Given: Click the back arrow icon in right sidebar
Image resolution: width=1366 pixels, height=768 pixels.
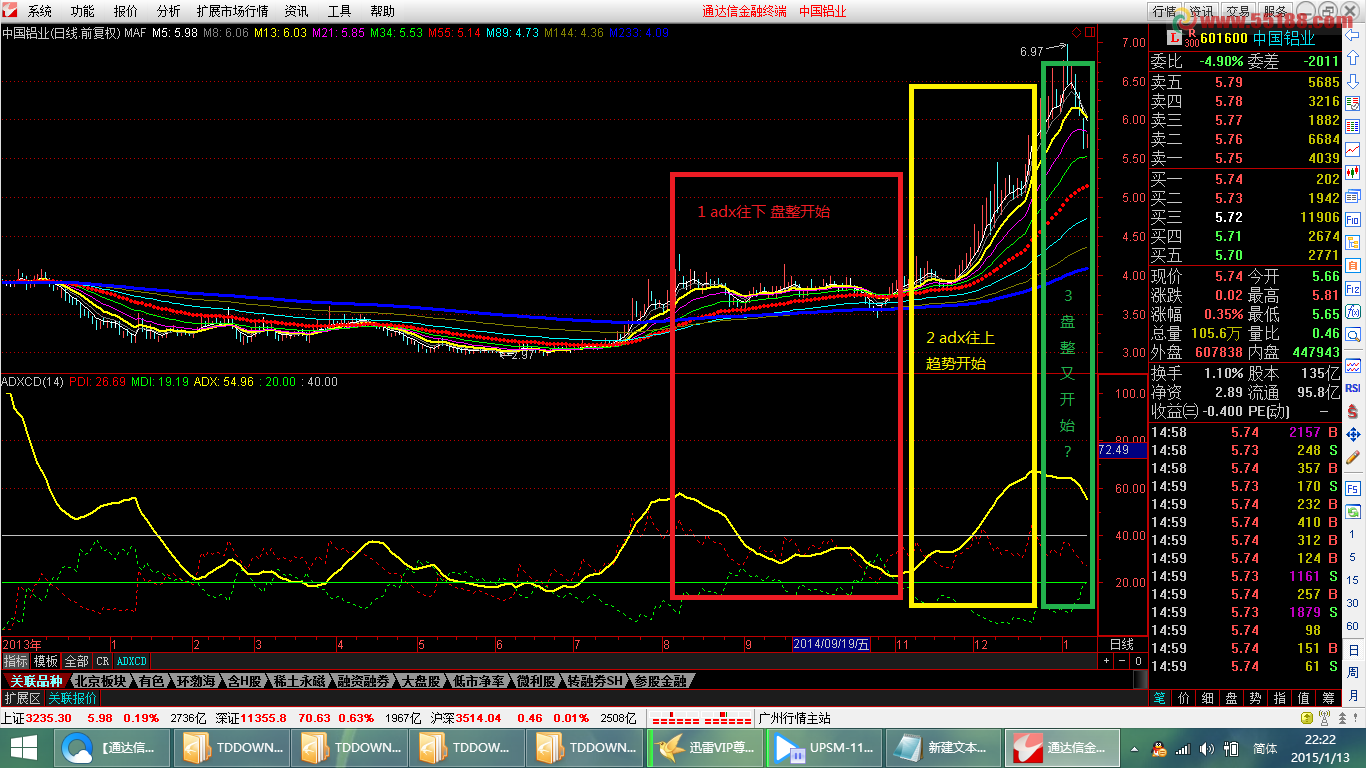Looking at the screenshot, I should (x=1352, y=34).
